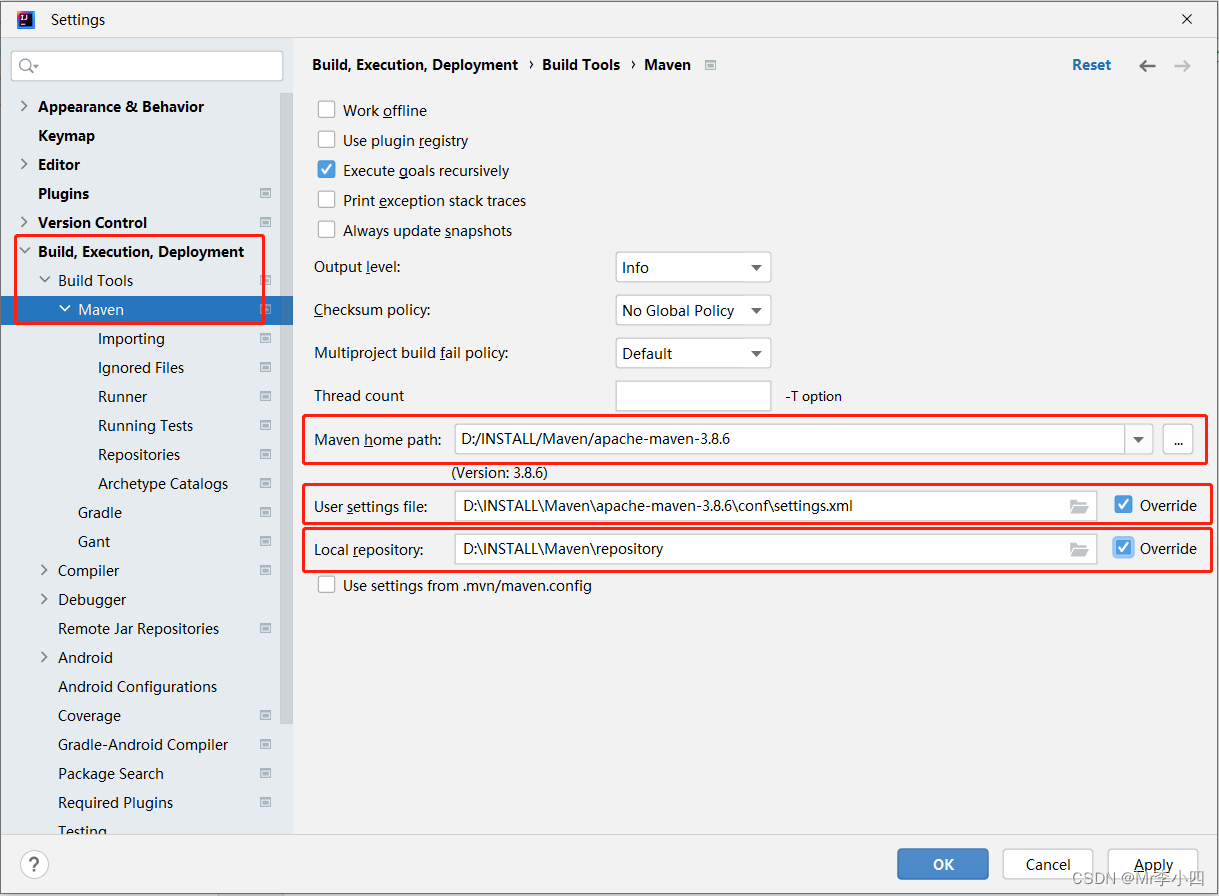Enable the Work offline checkbox
This screenshot has height=896, width=1219.
[326, 110]
